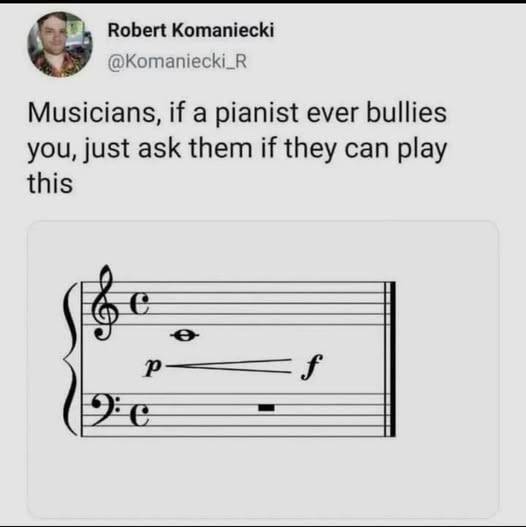Click the tweet text starting with Musicians

[237, 148]
